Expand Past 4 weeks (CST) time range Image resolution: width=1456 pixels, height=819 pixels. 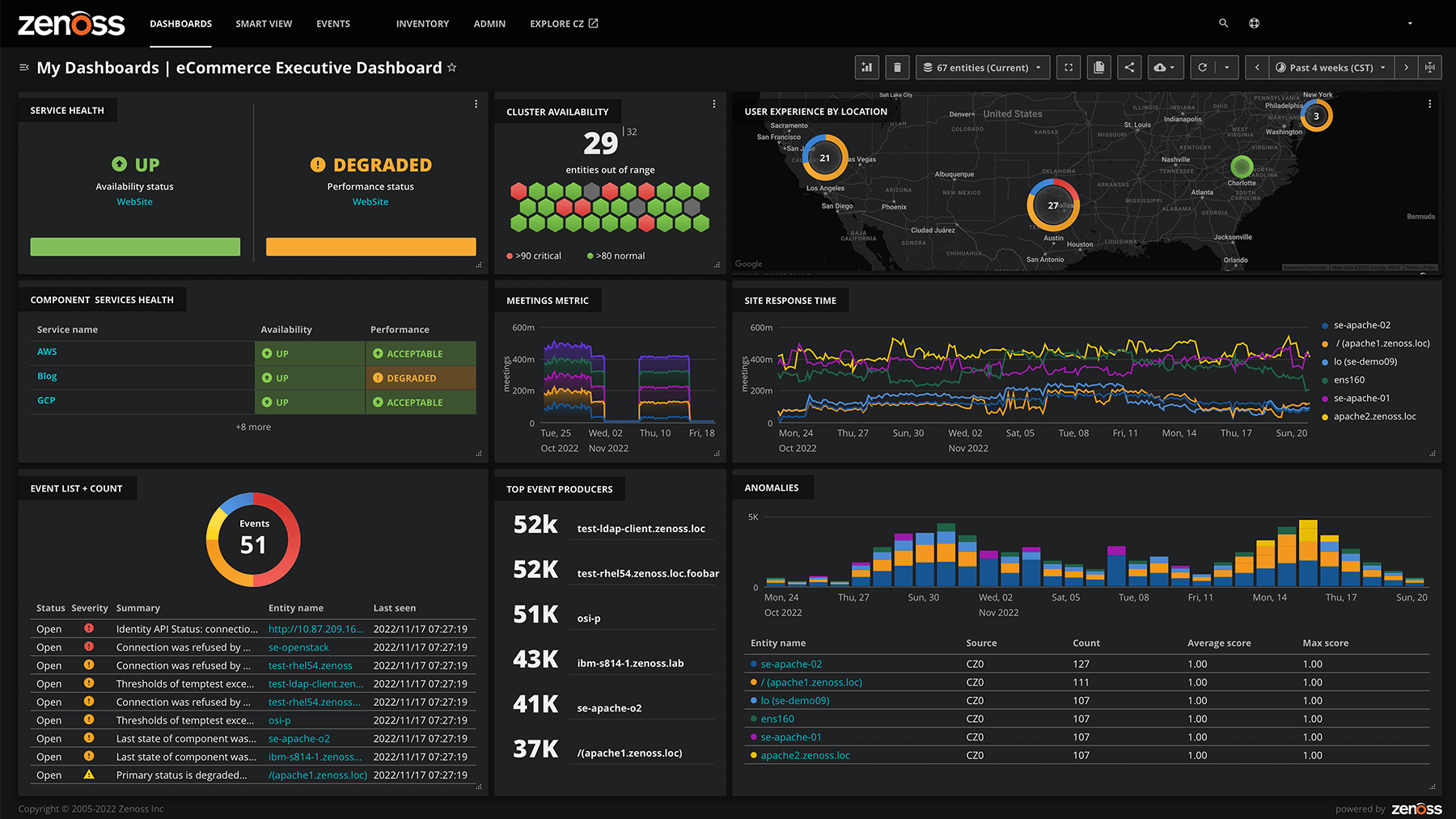tap(1331, 68)
